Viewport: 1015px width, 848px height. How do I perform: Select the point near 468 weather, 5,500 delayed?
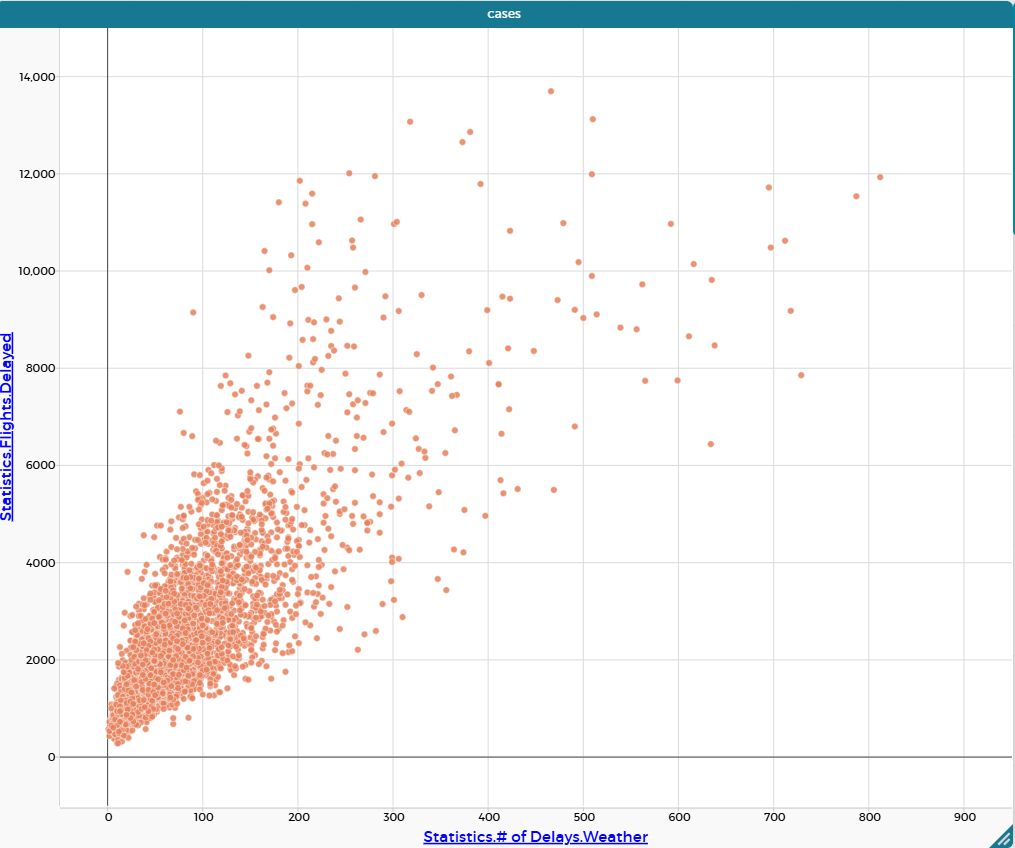(554, 490)
